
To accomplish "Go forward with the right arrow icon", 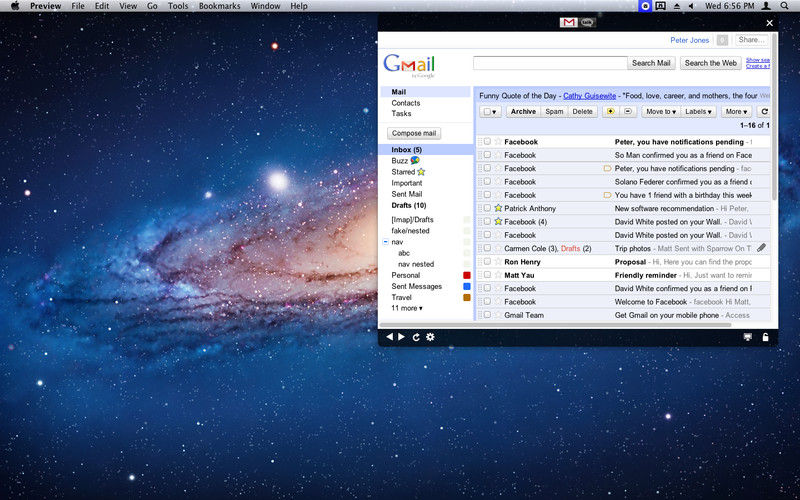I will [x=402, y=337].
